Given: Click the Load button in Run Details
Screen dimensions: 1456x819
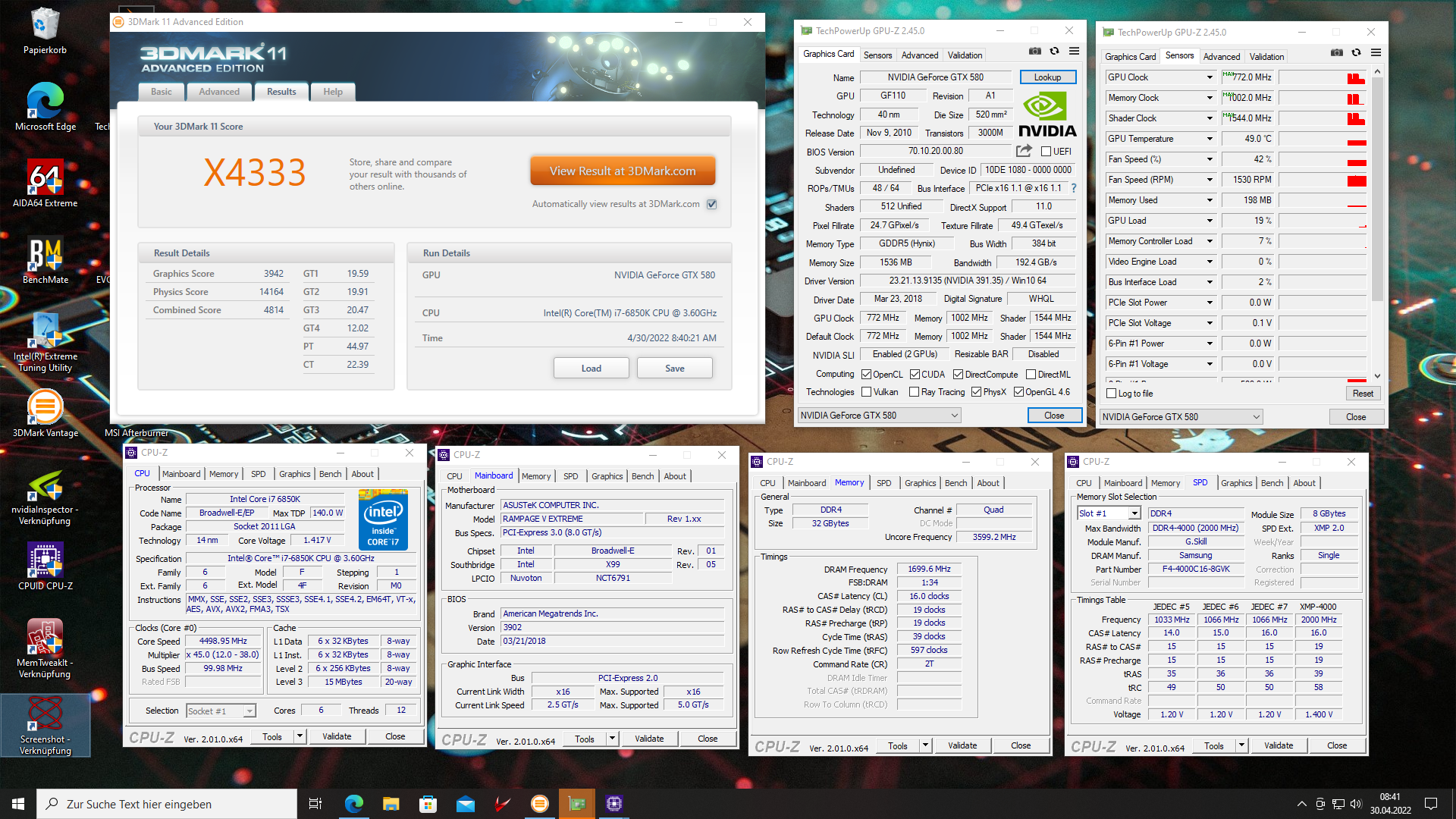Looking at the screenshot, I should (x=591, y=369).
